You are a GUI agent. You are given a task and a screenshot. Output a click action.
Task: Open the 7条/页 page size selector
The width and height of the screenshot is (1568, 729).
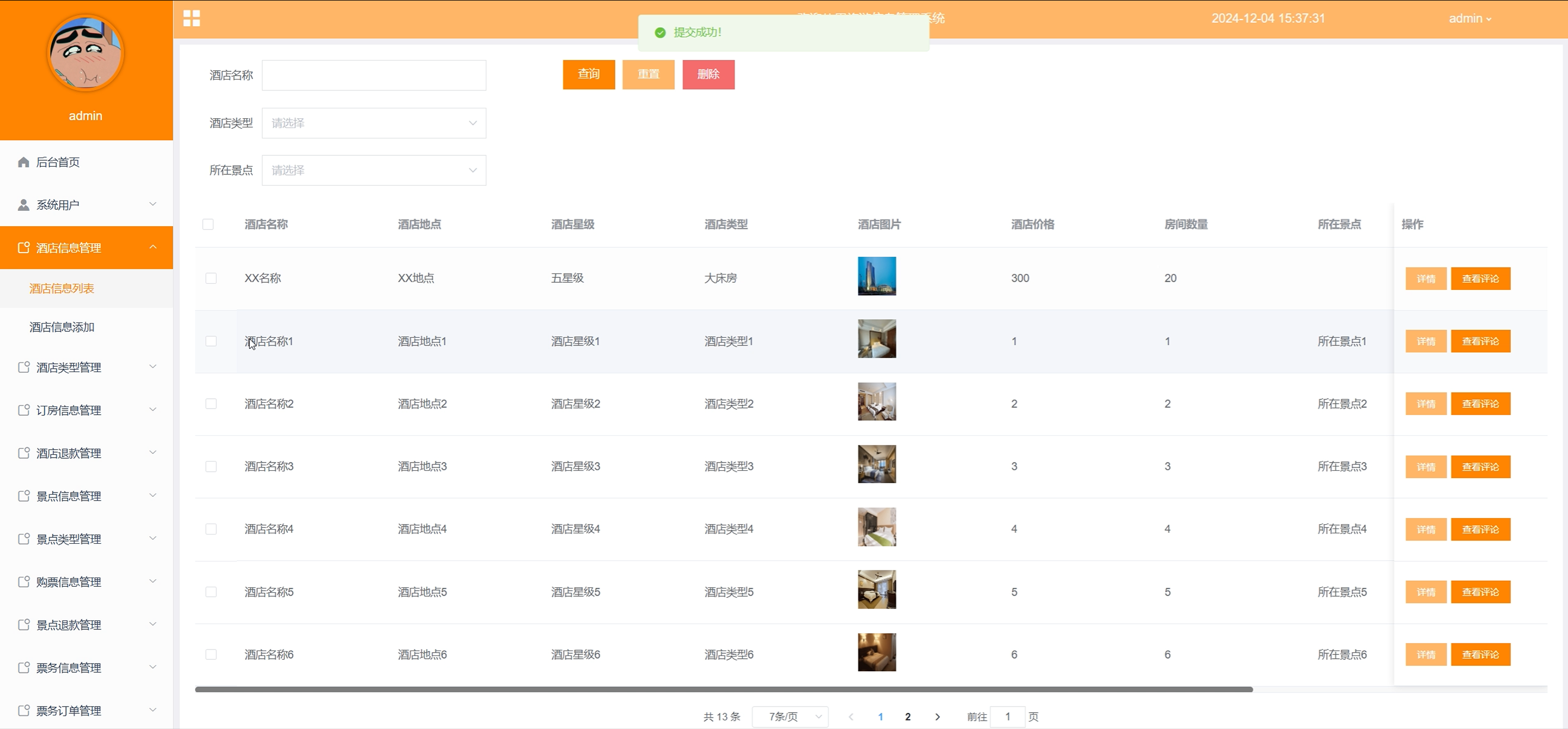click(x=790, y=717)
